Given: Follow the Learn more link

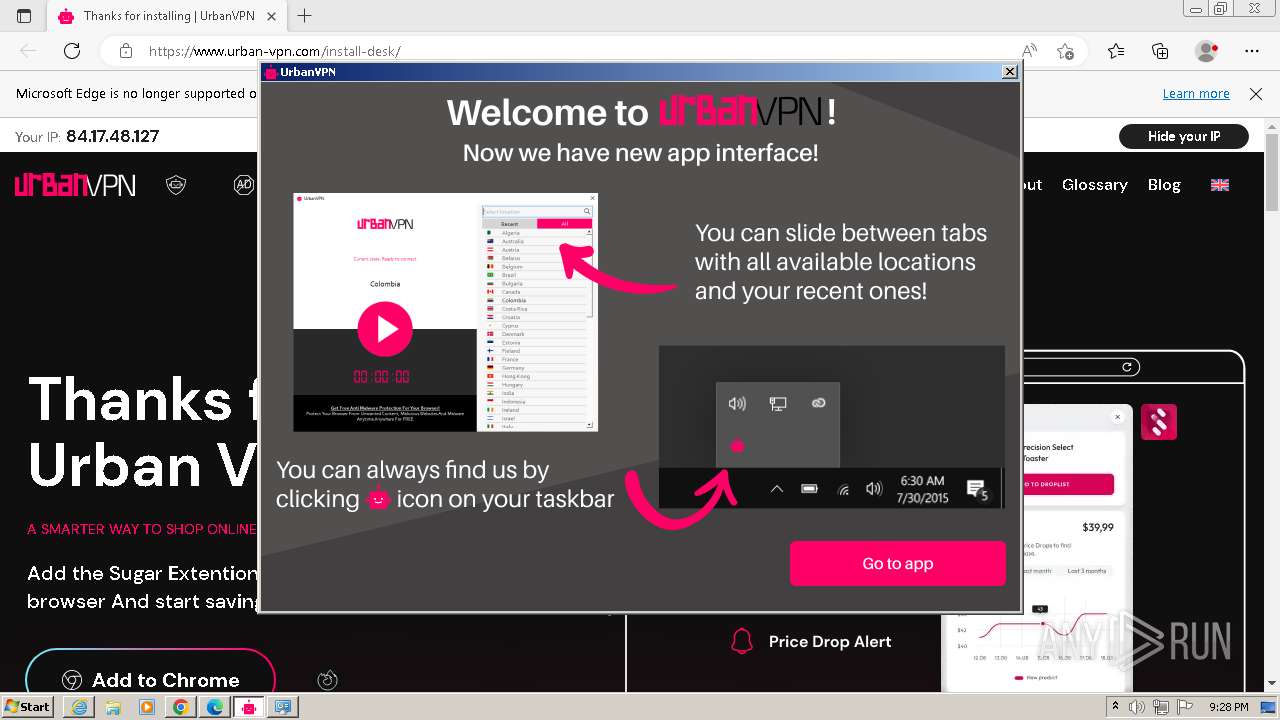Looking at the screenshot, I should pos(1196,93).
